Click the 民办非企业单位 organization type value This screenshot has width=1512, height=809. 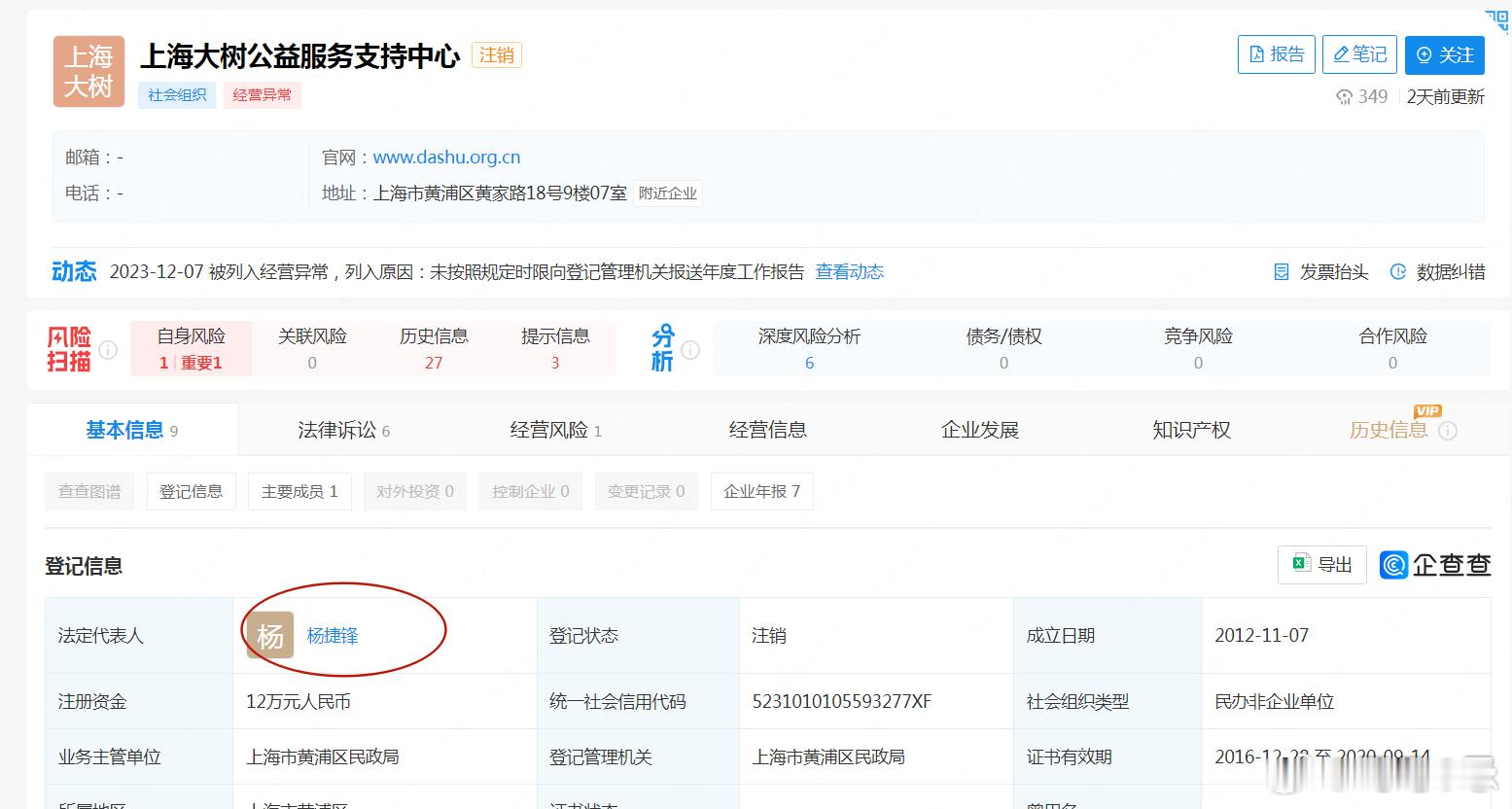click(1275, 701)
